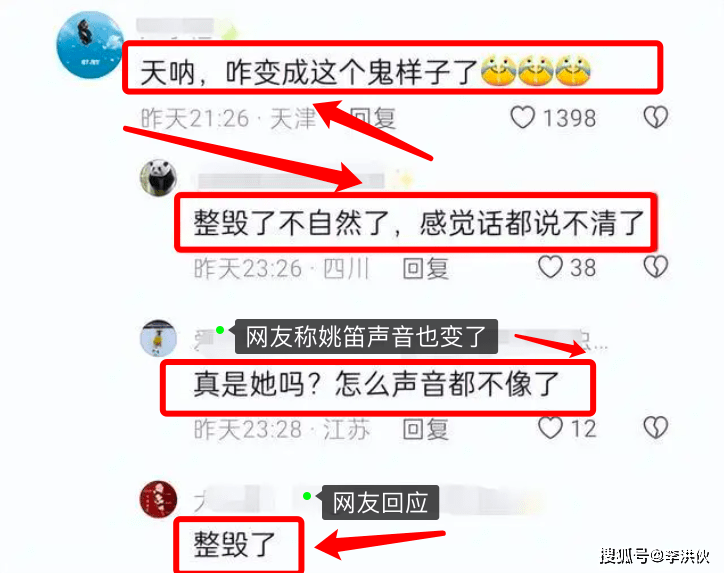This screenshot has width=724, height=573.
Task: Select the short 整毁了 comment at bottom
Action: coord(235,544)
